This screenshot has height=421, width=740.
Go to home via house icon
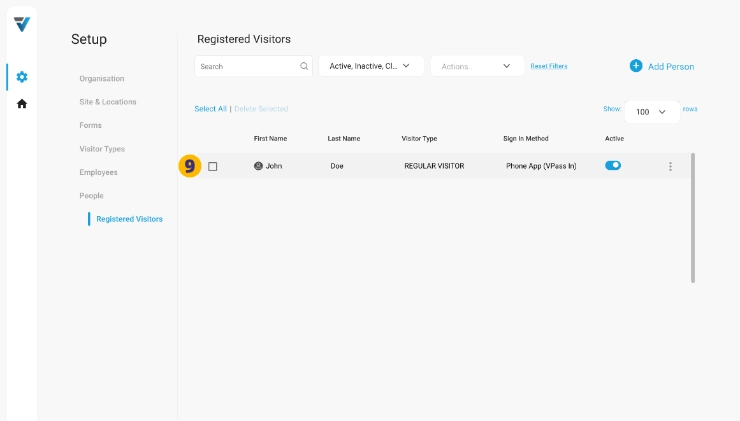[21, 104]
